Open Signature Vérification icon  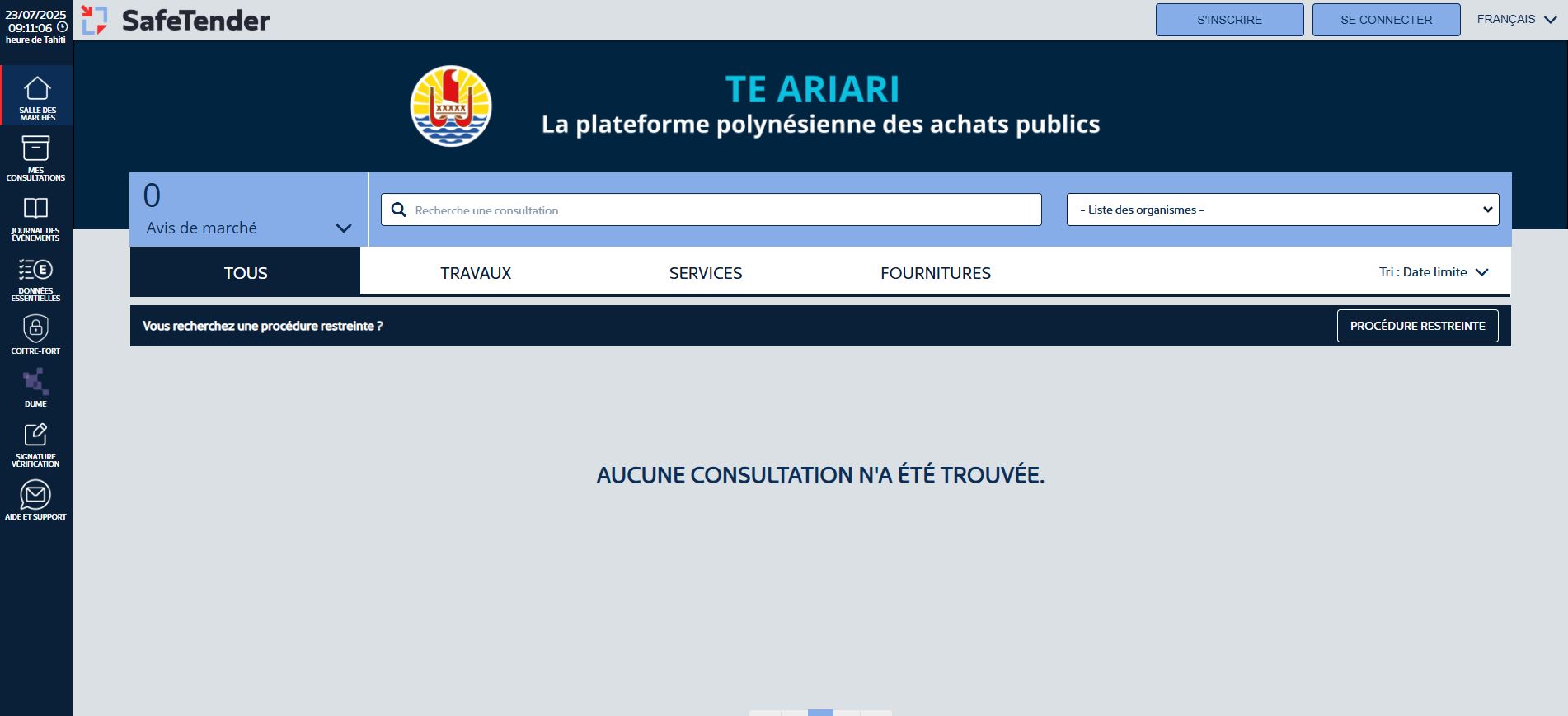point(35,435)
